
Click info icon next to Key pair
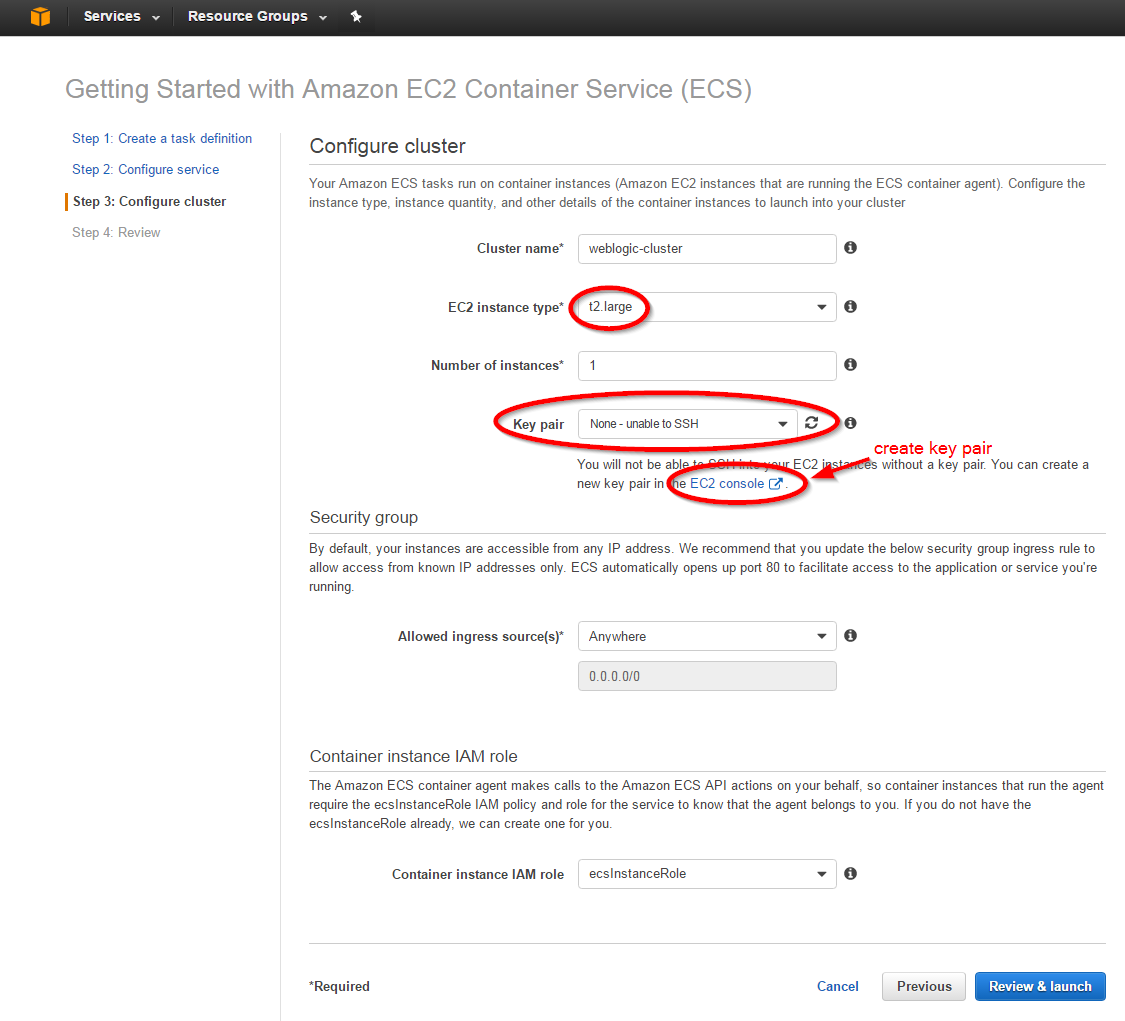click(x=850, y=423)
